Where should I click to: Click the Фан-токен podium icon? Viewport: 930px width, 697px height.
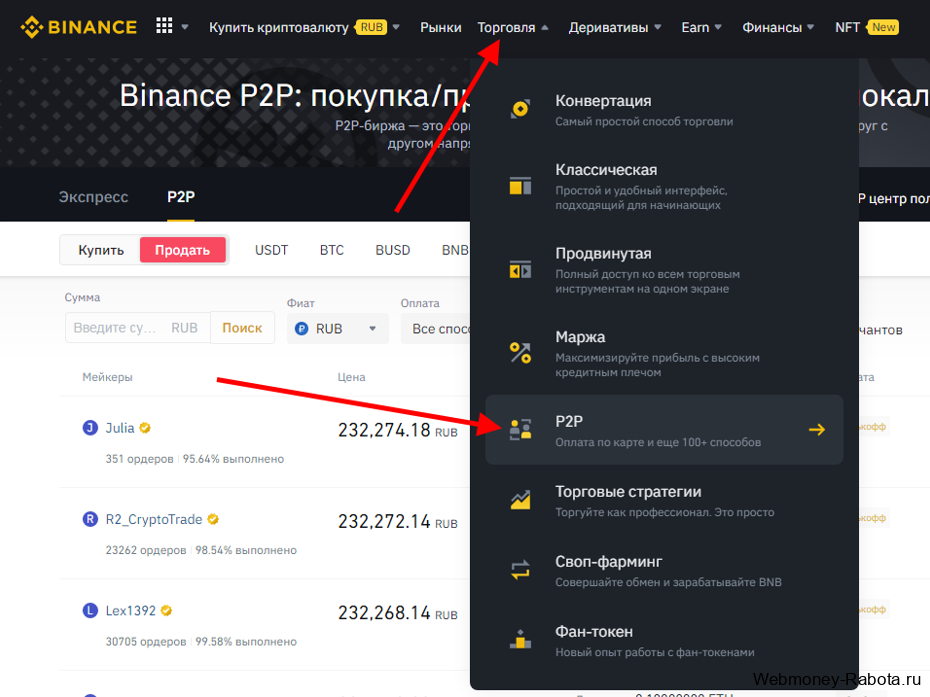pyautogui.click(x=520, y=639)
